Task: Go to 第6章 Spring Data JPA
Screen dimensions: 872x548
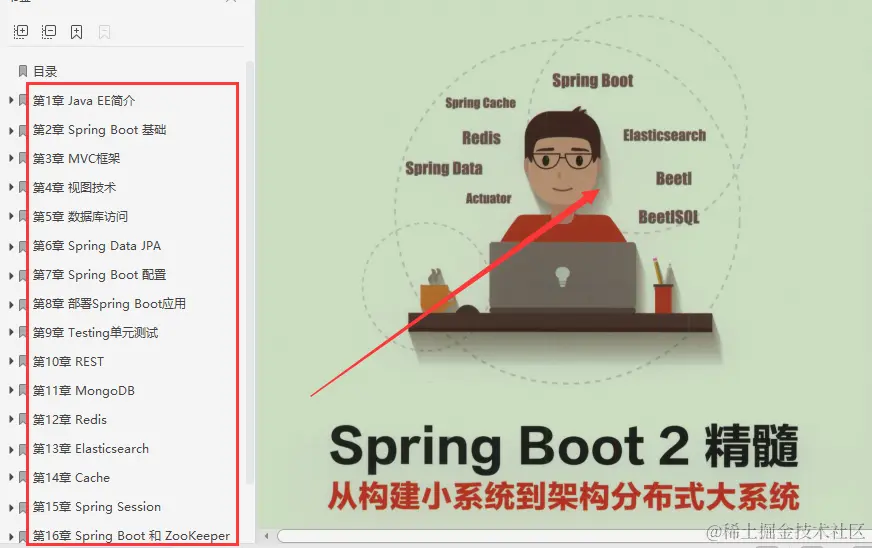Action: click(x=97, y=245)
